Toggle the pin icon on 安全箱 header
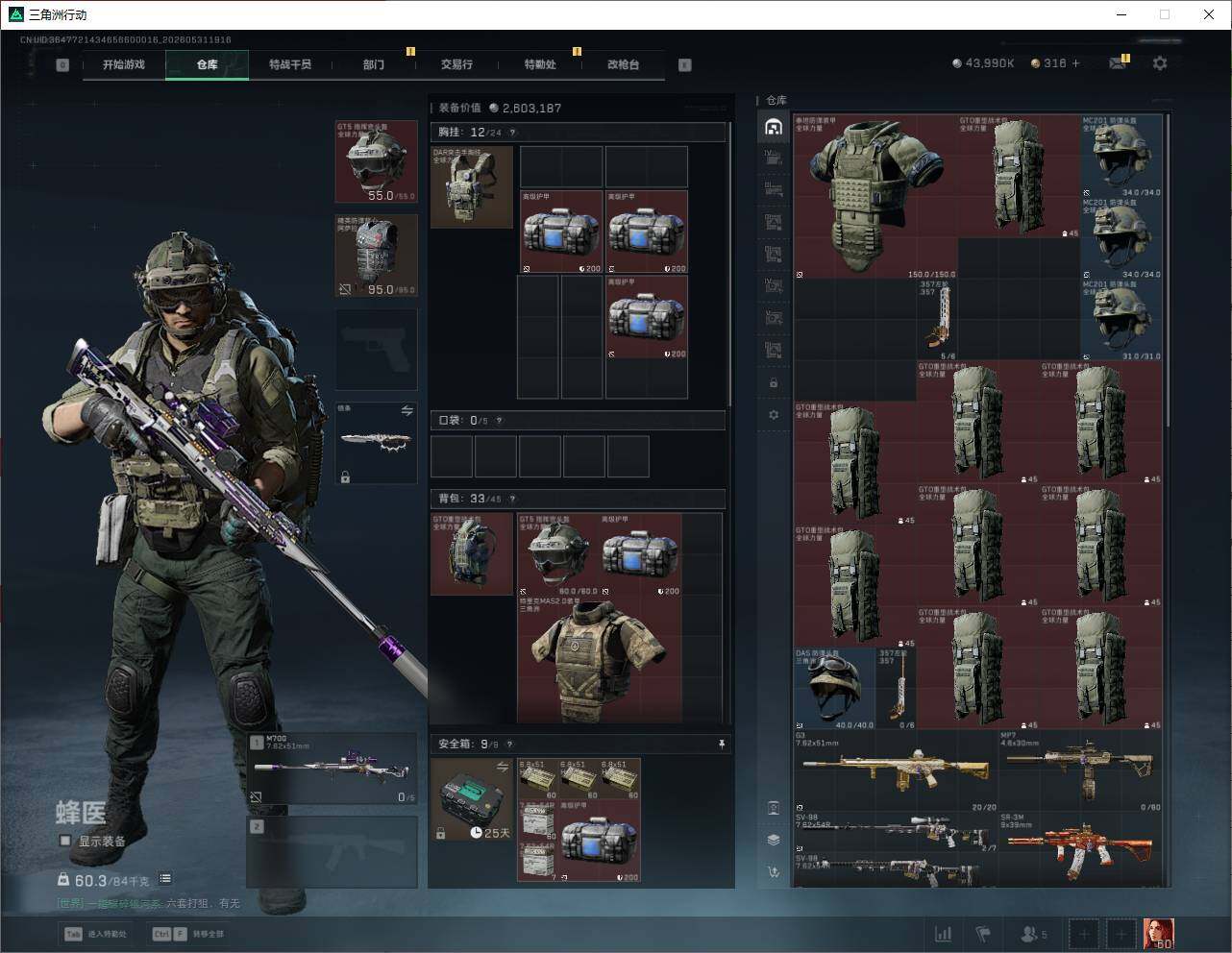Viewport: 1232px width, 953px height. (721, 744)
